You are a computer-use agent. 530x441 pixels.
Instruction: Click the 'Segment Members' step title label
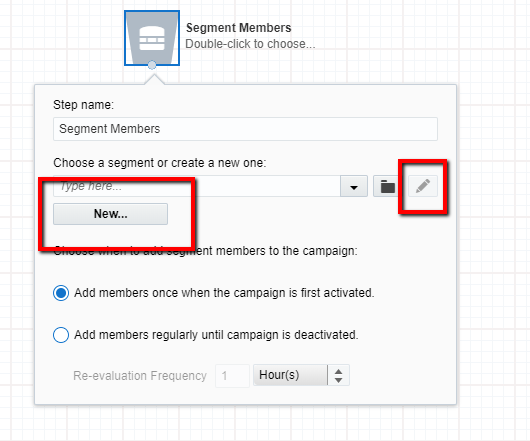click(239, 28)
